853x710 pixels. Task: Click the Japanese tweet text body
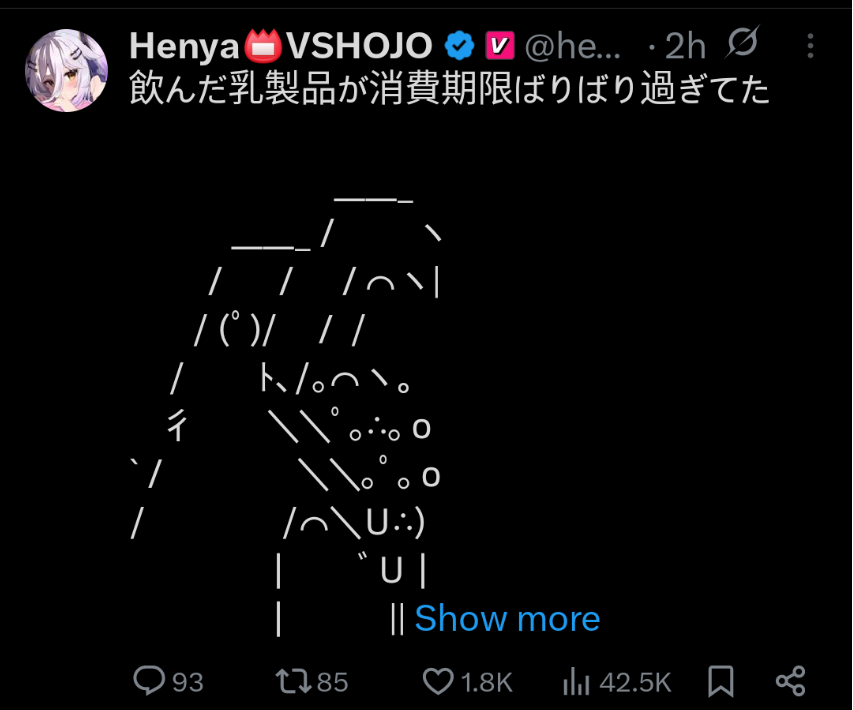tap(449, 89)
